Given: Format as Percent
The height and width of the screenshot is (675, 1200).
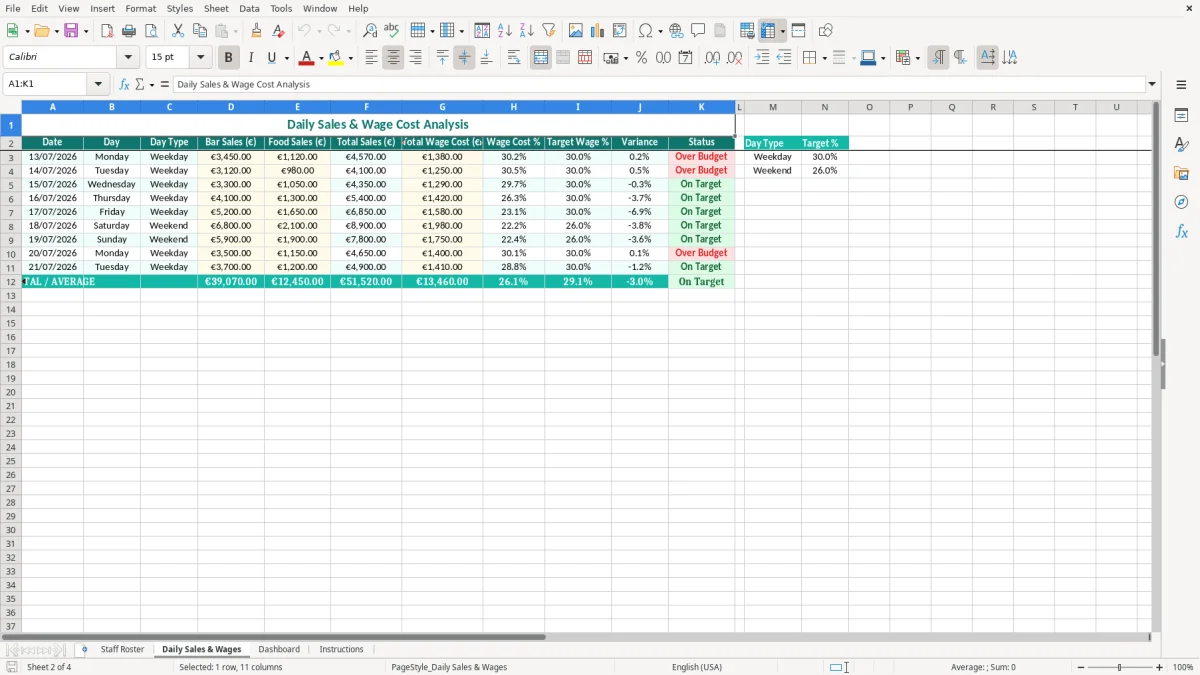Looking at the screenshot, I should click(x=641, y=58).
